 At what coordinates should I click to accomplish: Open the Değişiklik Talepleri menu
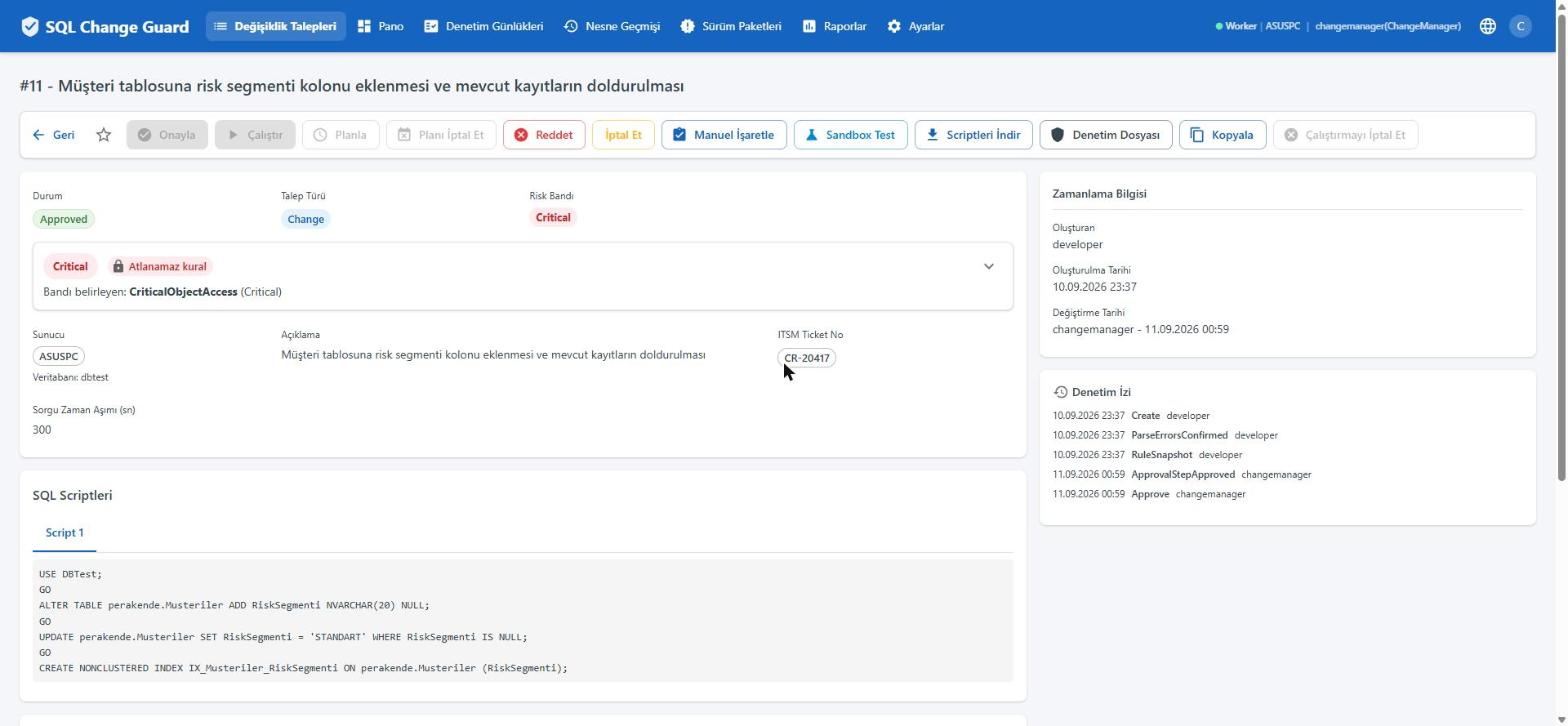[x=275, y=26]
